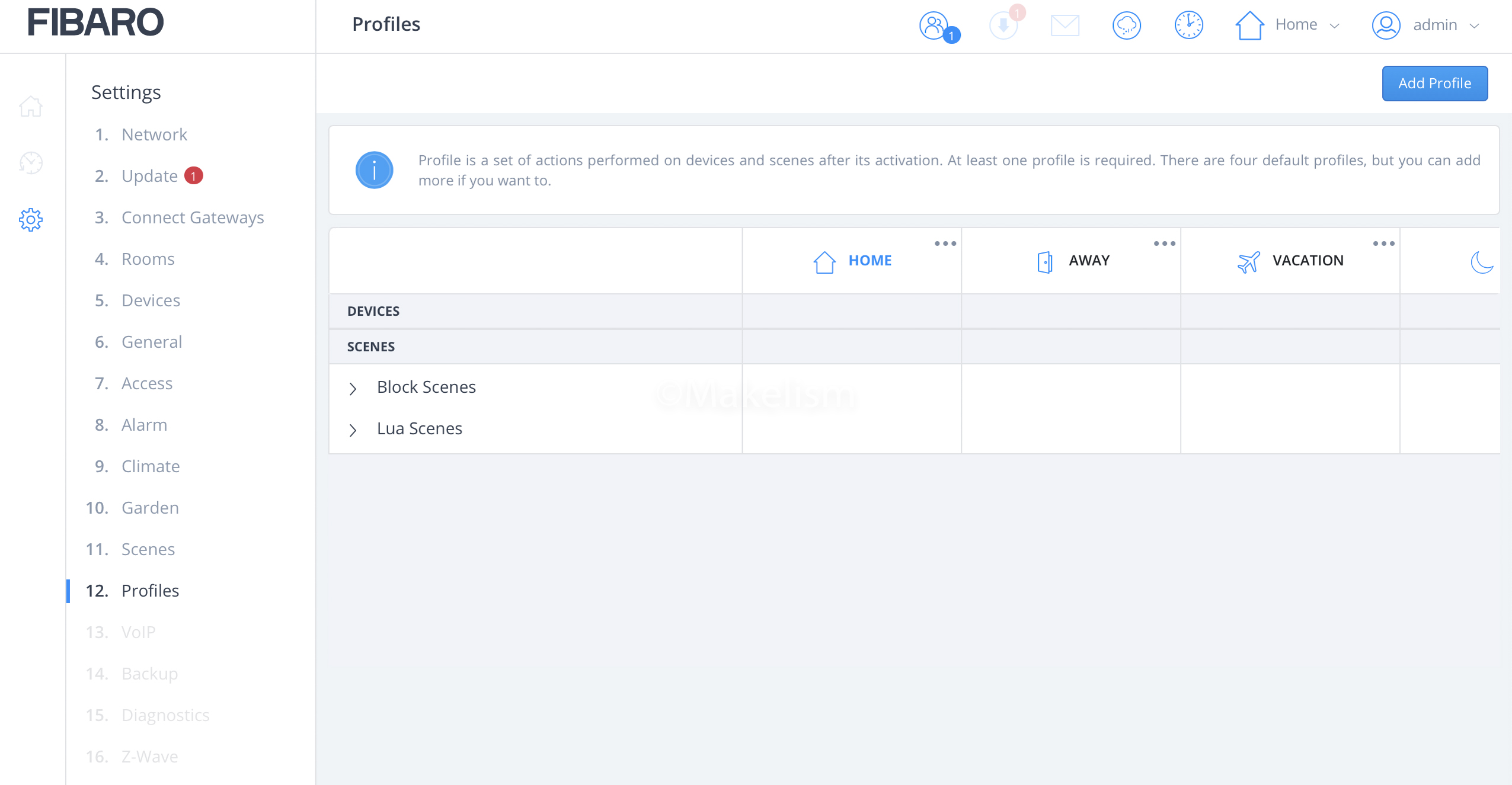Click the users icon with badge
Viewport: 1512px width, 785px height.
click(x=935, y=26)
